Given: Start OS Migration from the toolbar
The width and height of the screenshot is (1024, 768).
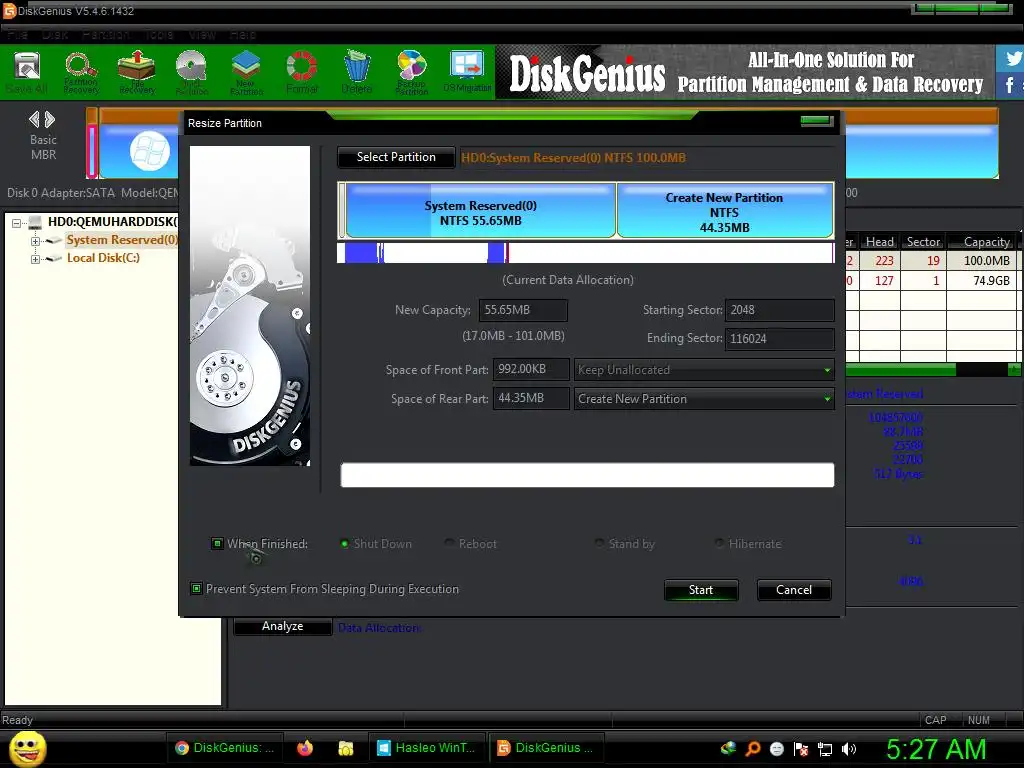Looking at the screenshot, I should pyautogui.click(x=467, y=72).
